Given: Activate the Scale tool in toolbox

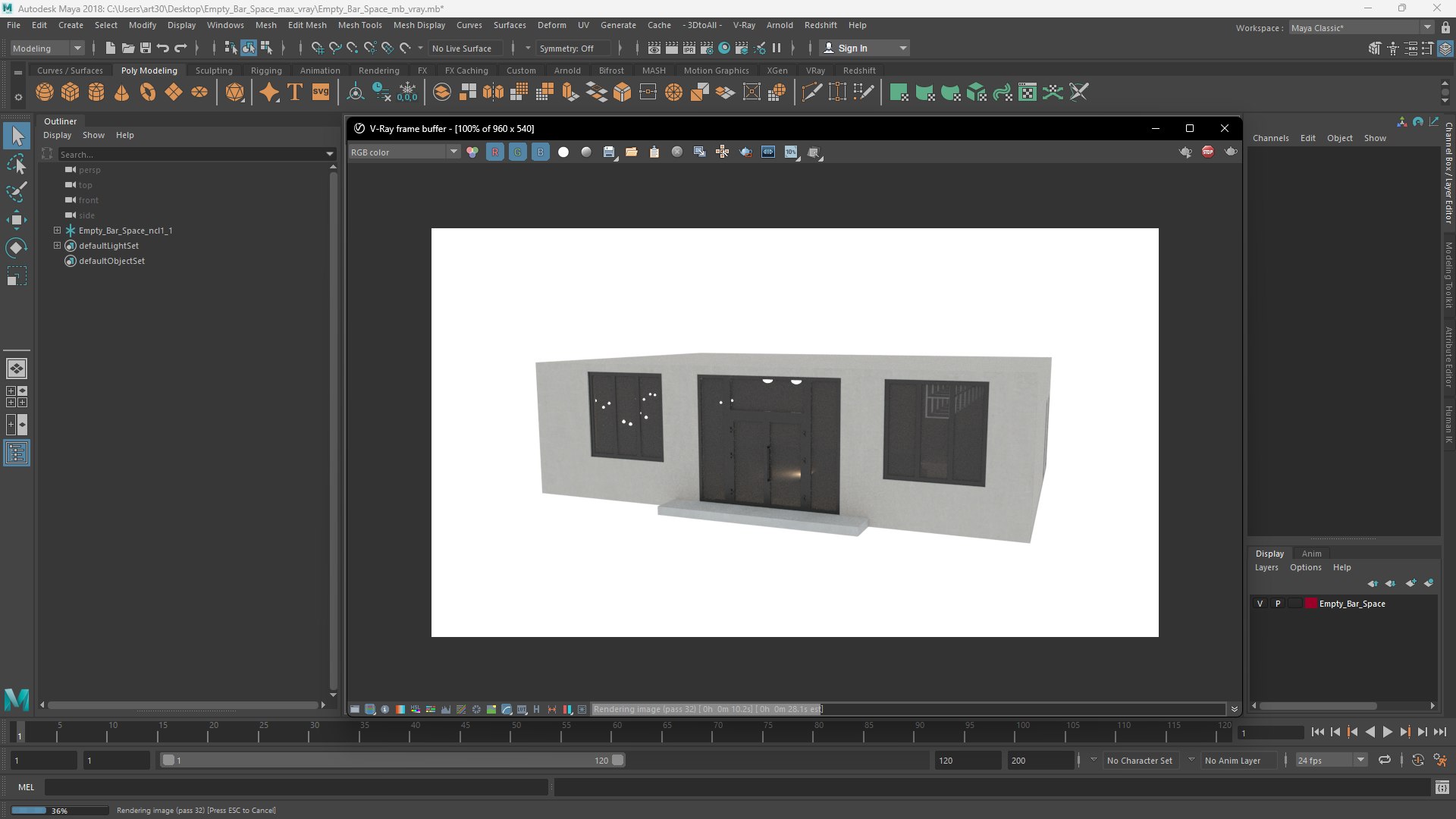Looking at the screenshot, I should click(16, 276).
